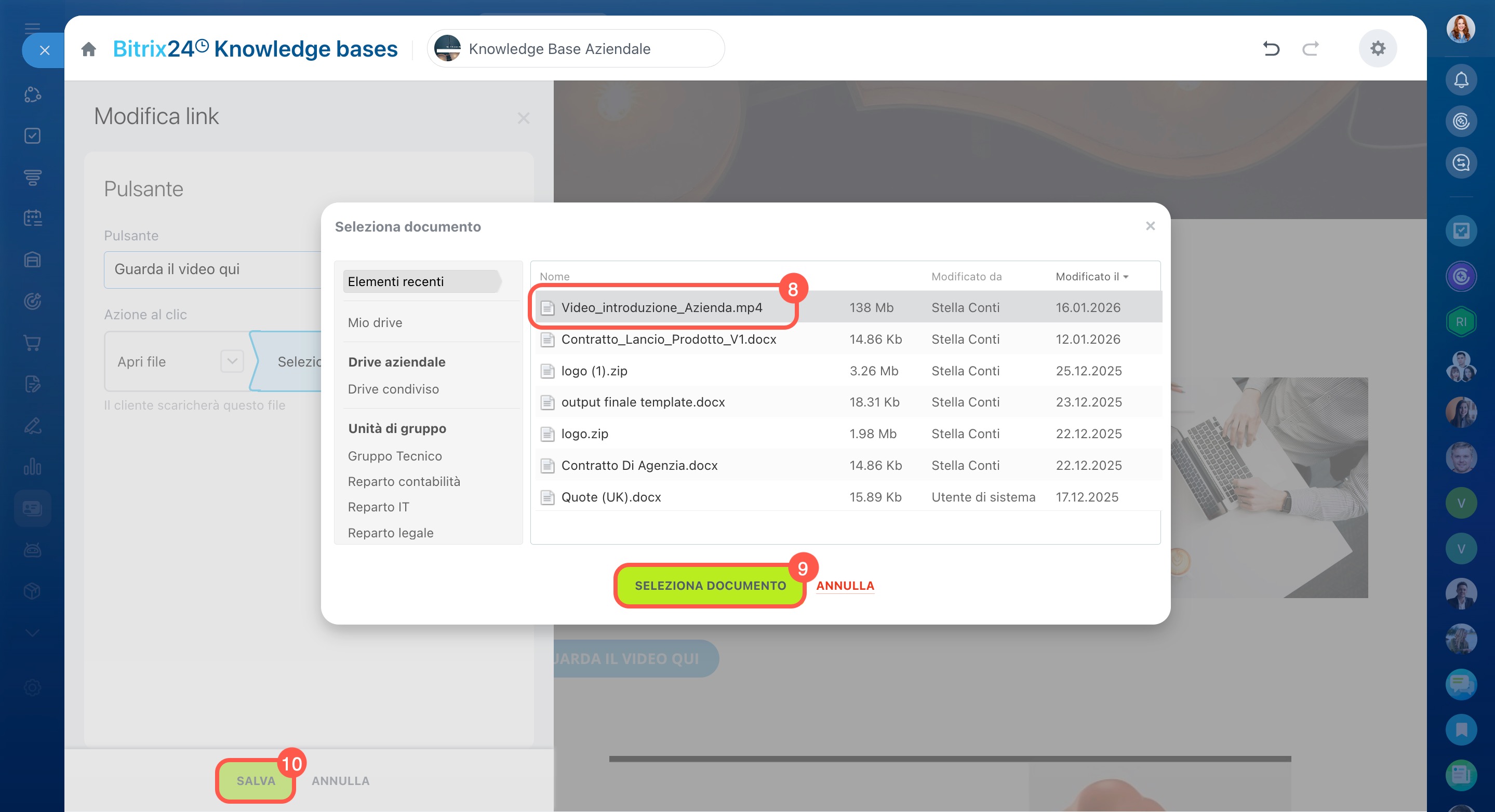Click the home icon in header

(88, 49)
